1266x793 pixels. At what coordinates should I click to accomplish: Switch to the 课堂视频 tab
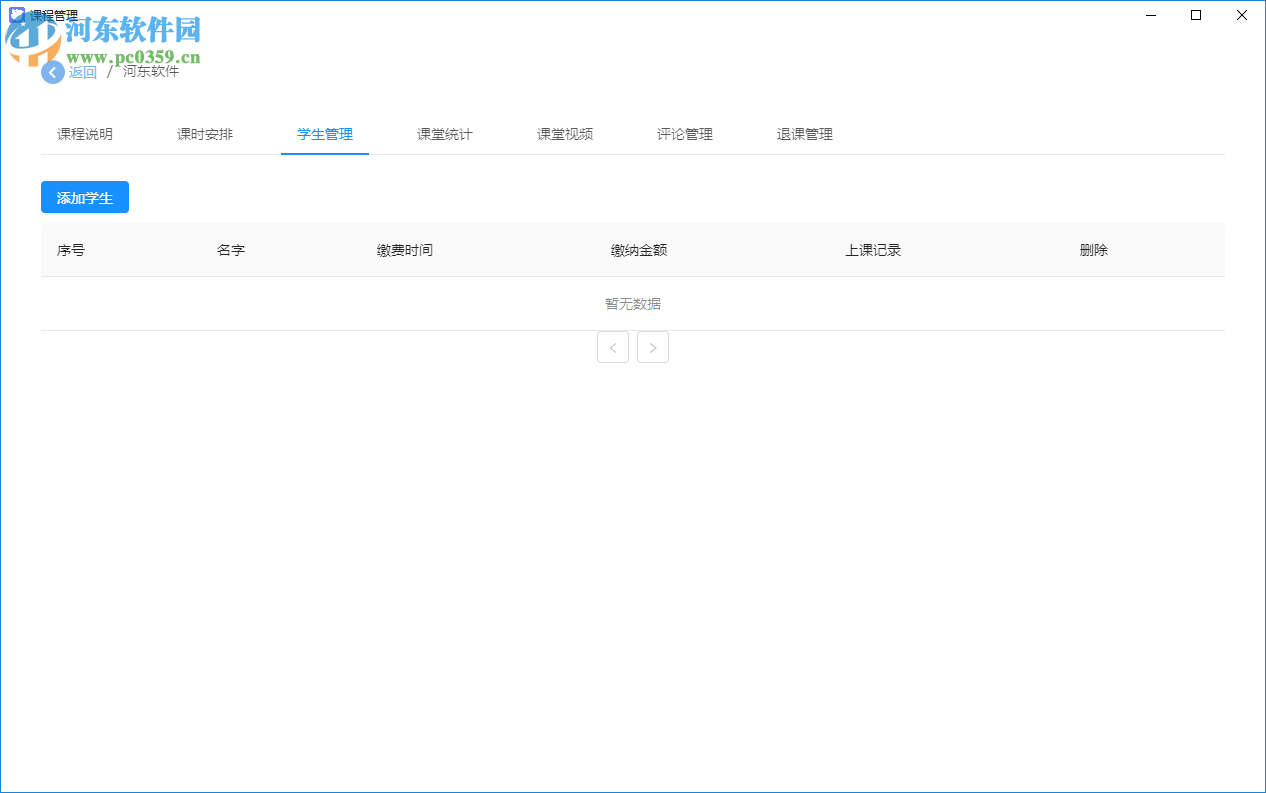point(564,133)
